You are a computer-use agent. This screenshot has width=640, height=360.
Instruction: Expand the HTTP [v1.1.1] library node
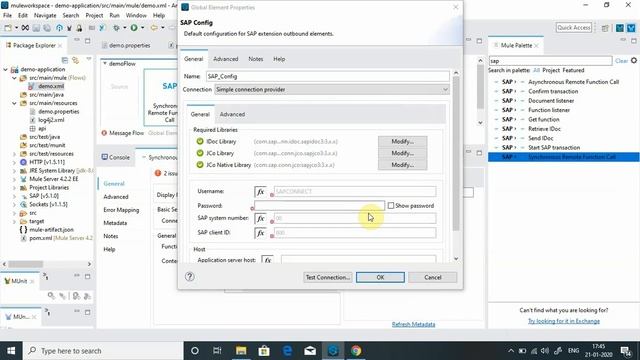click(14, 162)
